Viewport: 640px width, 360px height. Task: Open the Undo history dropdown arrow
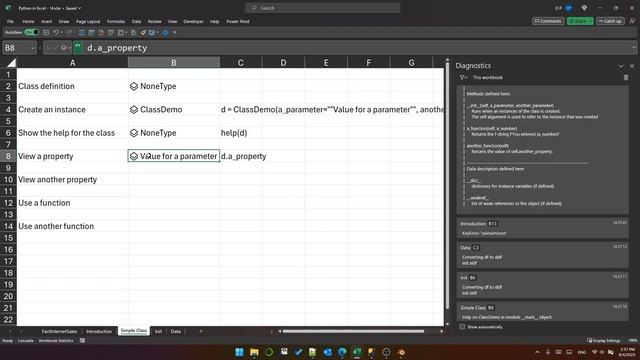point(62,32)
